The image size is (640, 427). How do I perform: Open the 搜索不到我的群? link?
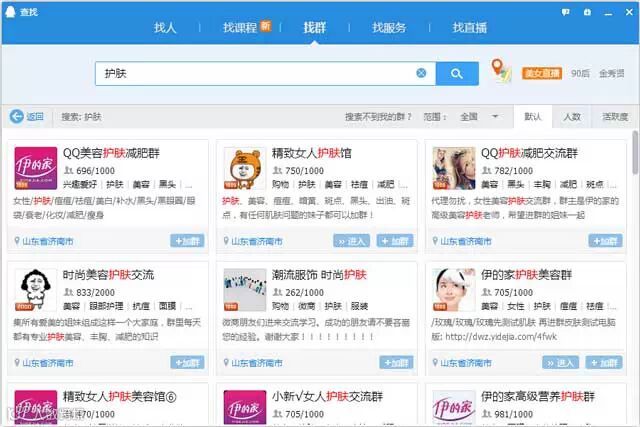coord(378,117)
